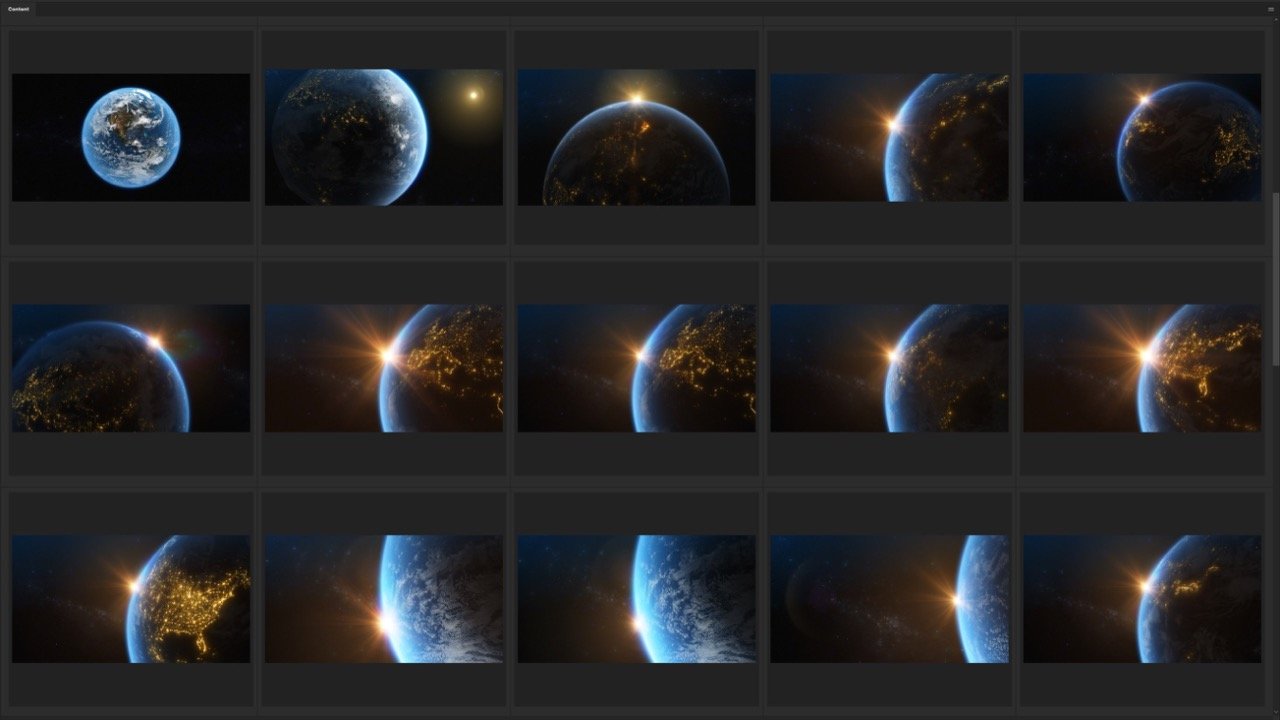Select the full Earth globe thumbnail
1280x720 pixels.
click(131, 137)
